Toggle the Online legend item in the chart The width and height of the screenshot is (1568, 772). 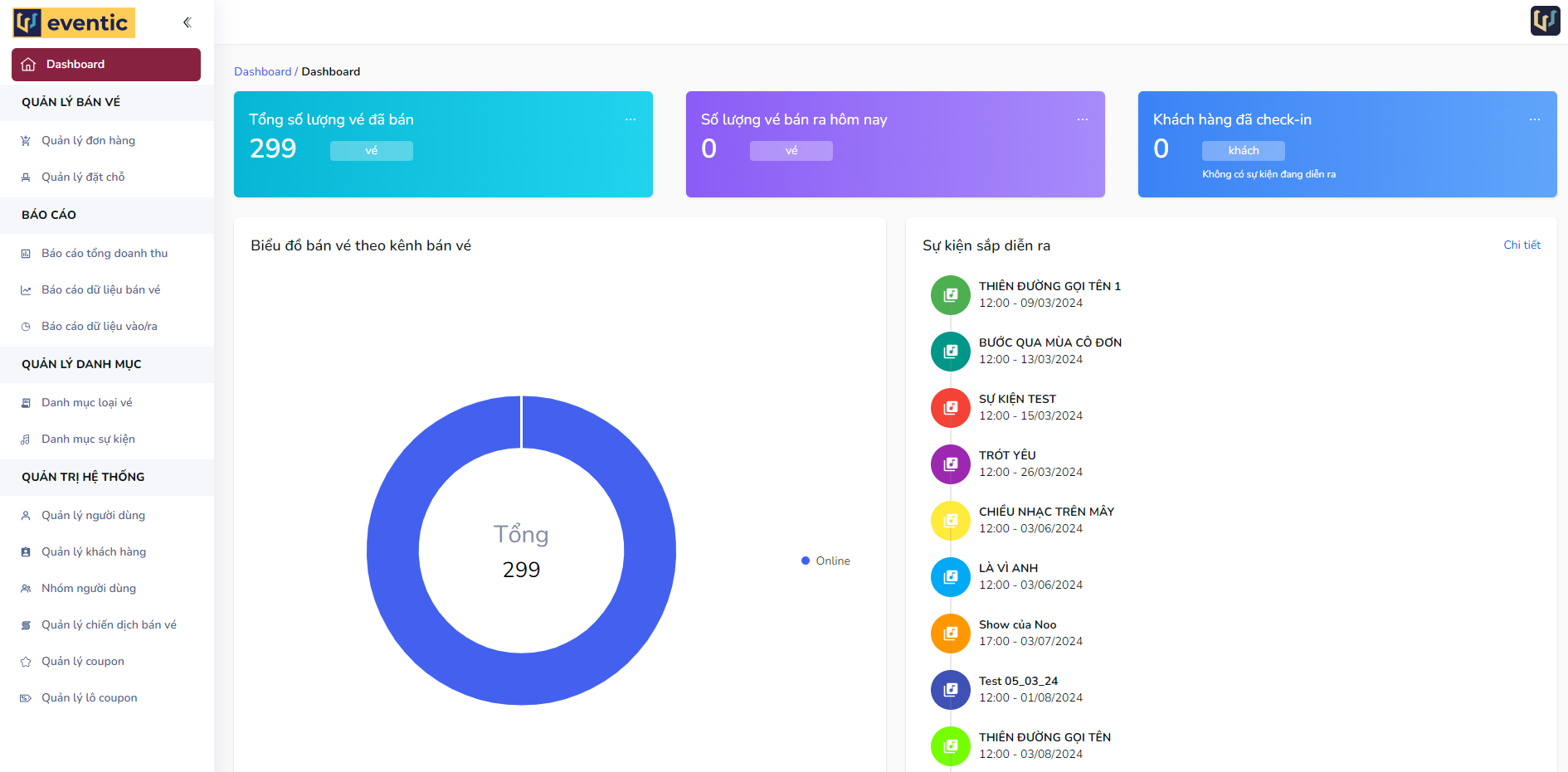coord(825,561)
